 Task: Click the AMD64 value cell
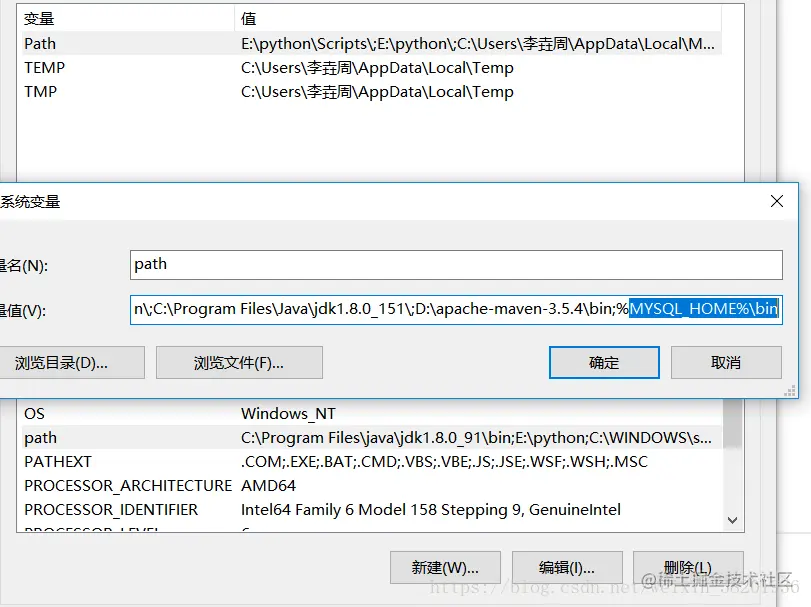click(268, 485)
